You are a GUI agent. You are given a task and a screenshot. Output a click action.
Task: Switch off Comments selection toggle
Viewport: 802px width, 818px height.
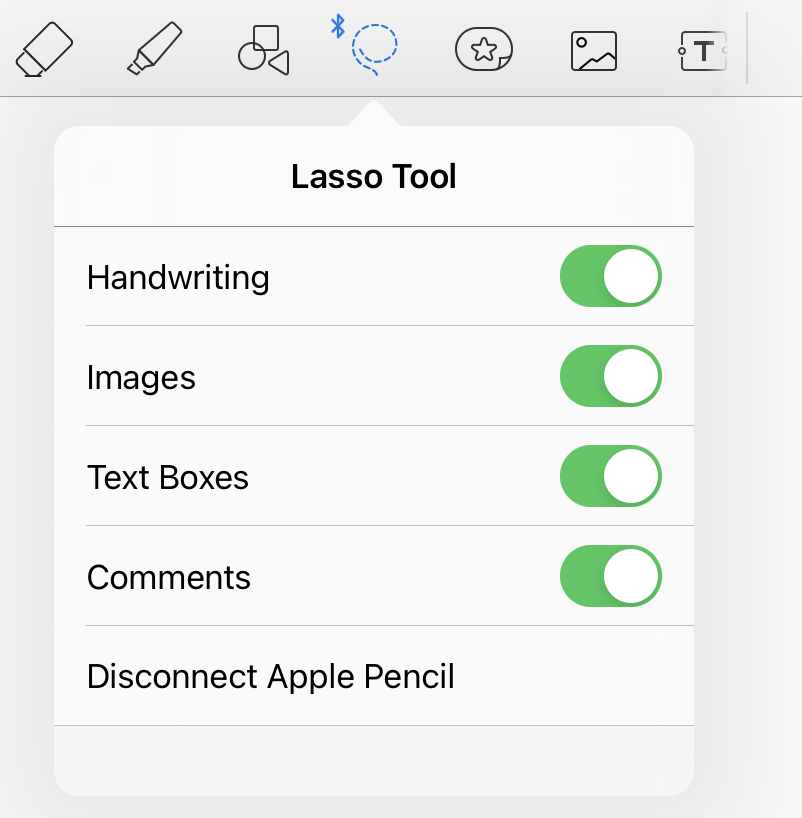610,576
